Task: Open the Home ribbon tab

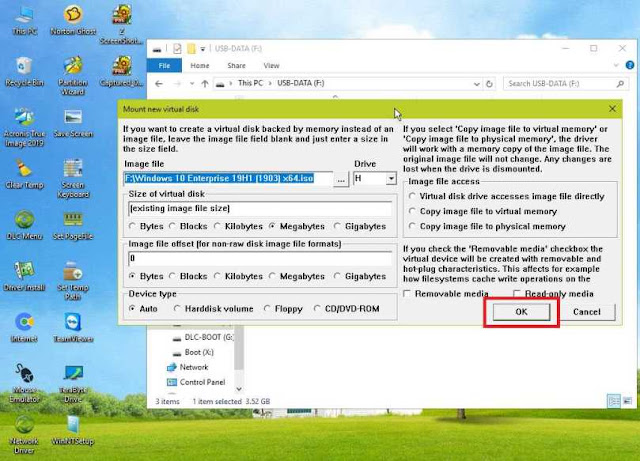Action: (200, 65)
